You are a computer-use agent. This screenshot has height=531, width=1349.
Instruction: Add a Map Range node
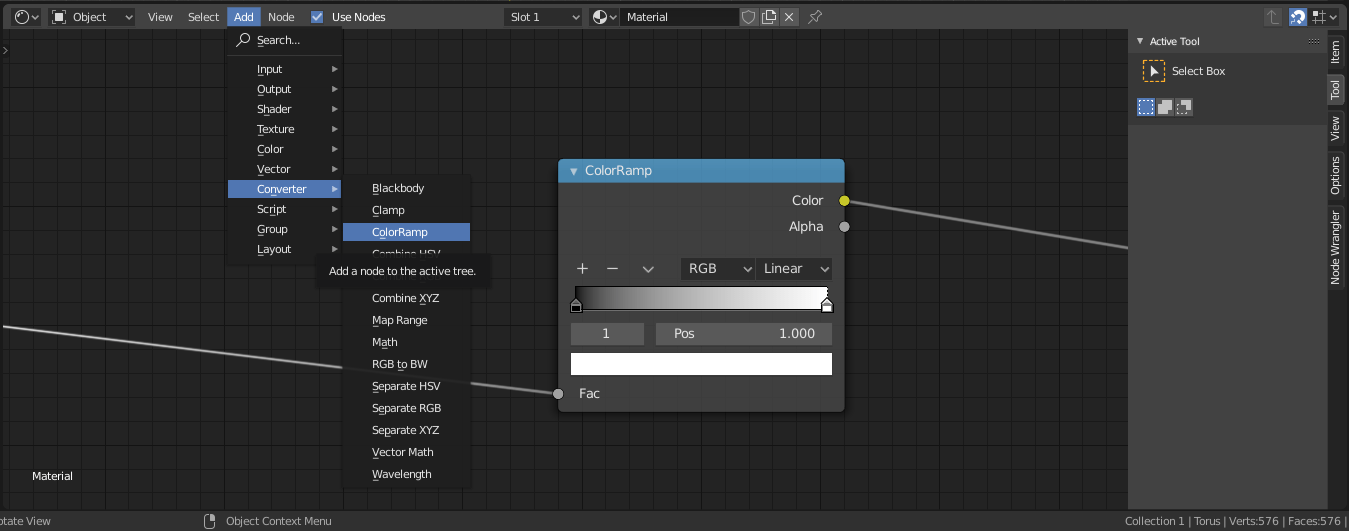(x=406, y=320)
